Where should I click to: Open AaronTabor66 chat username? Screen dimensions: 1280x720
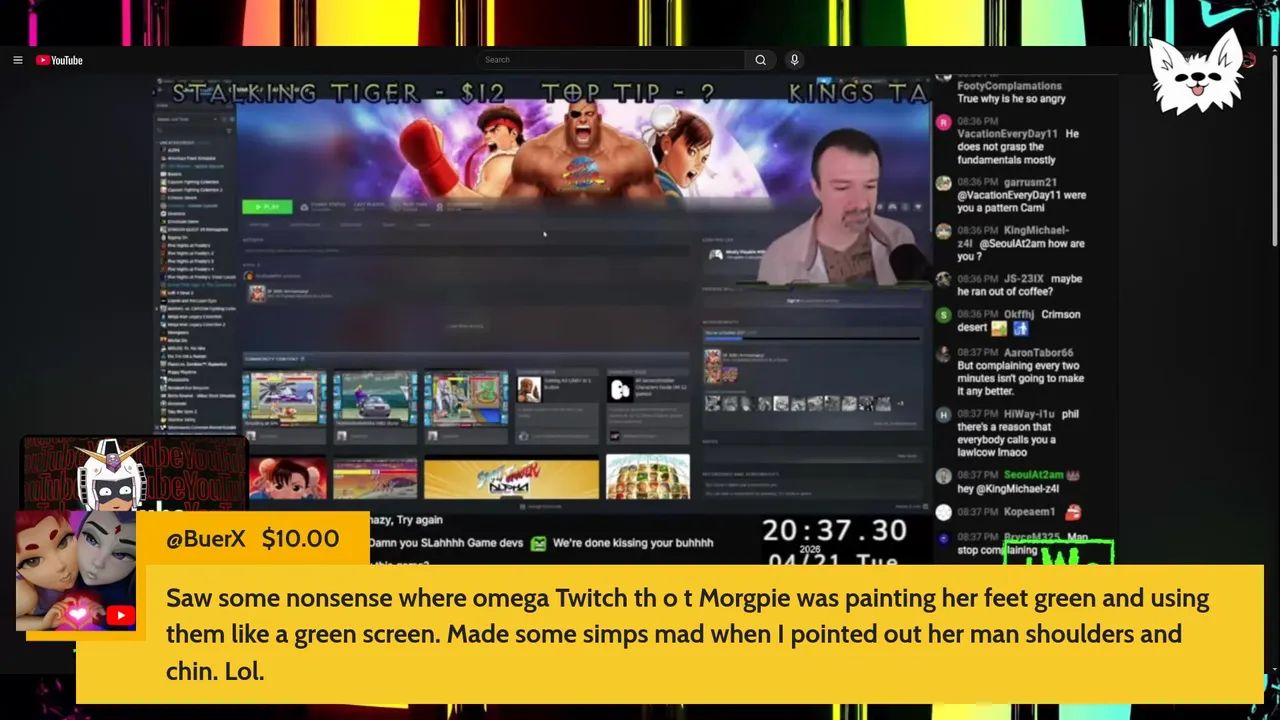click(x=1038, y=353)
